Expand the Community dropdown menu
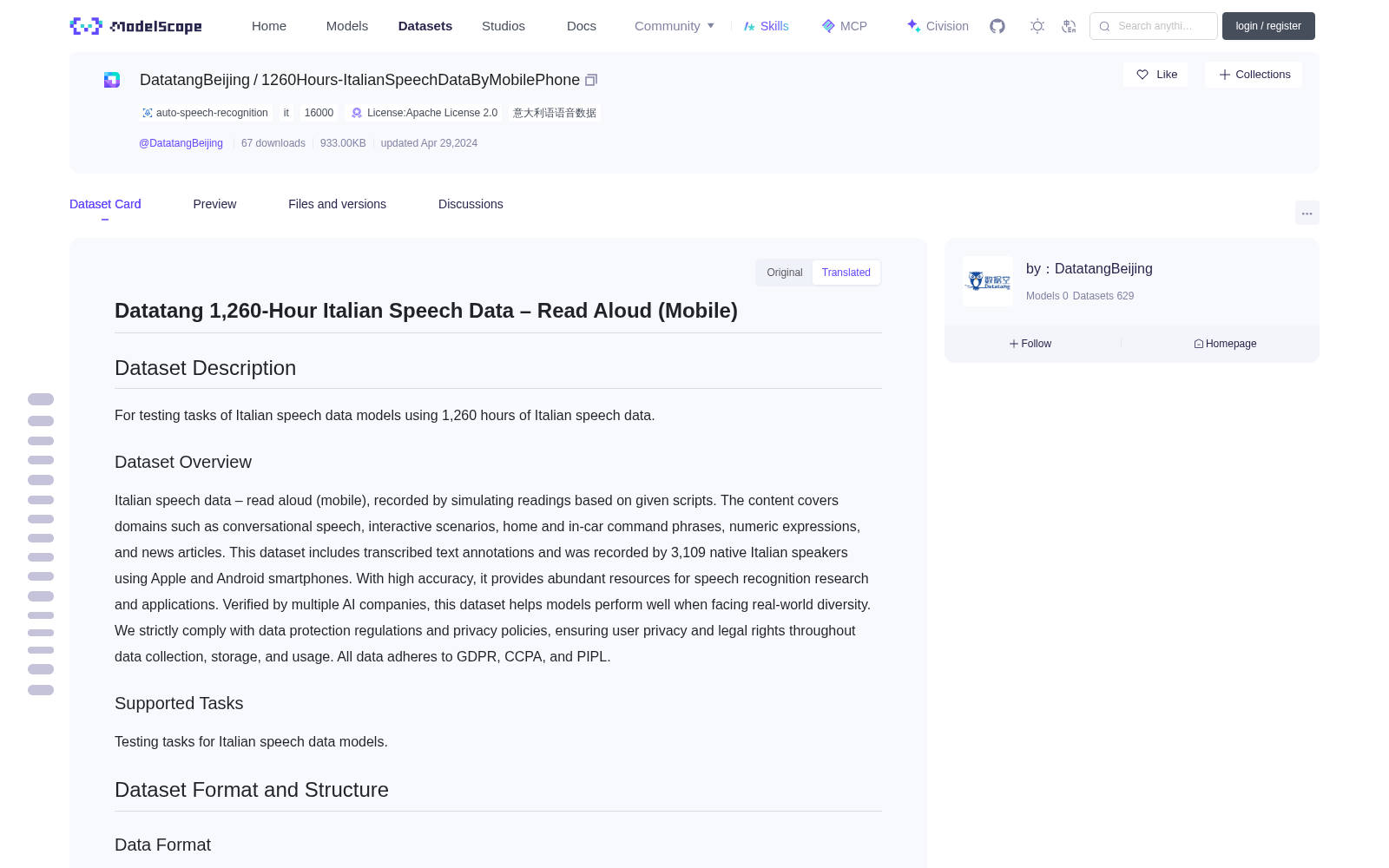The image size is (1389, 868). (675, 26)
